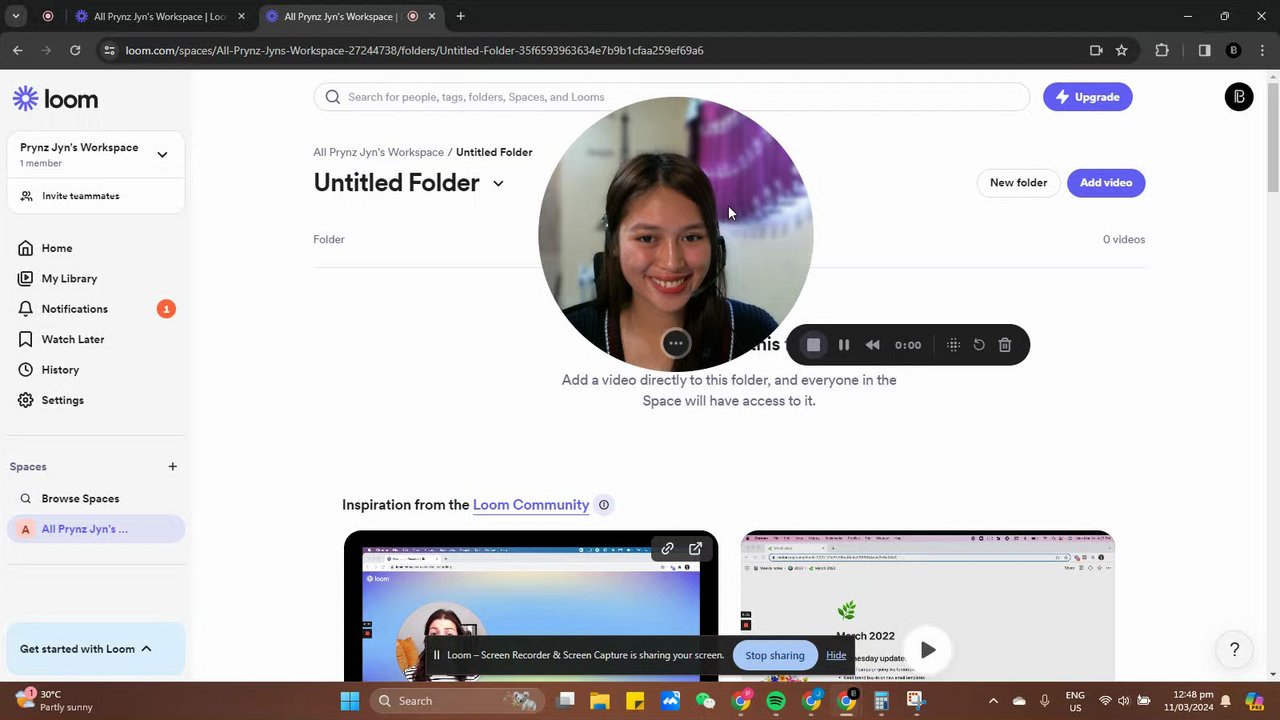Open the Chrome side panel icon

click(1204, 50)
